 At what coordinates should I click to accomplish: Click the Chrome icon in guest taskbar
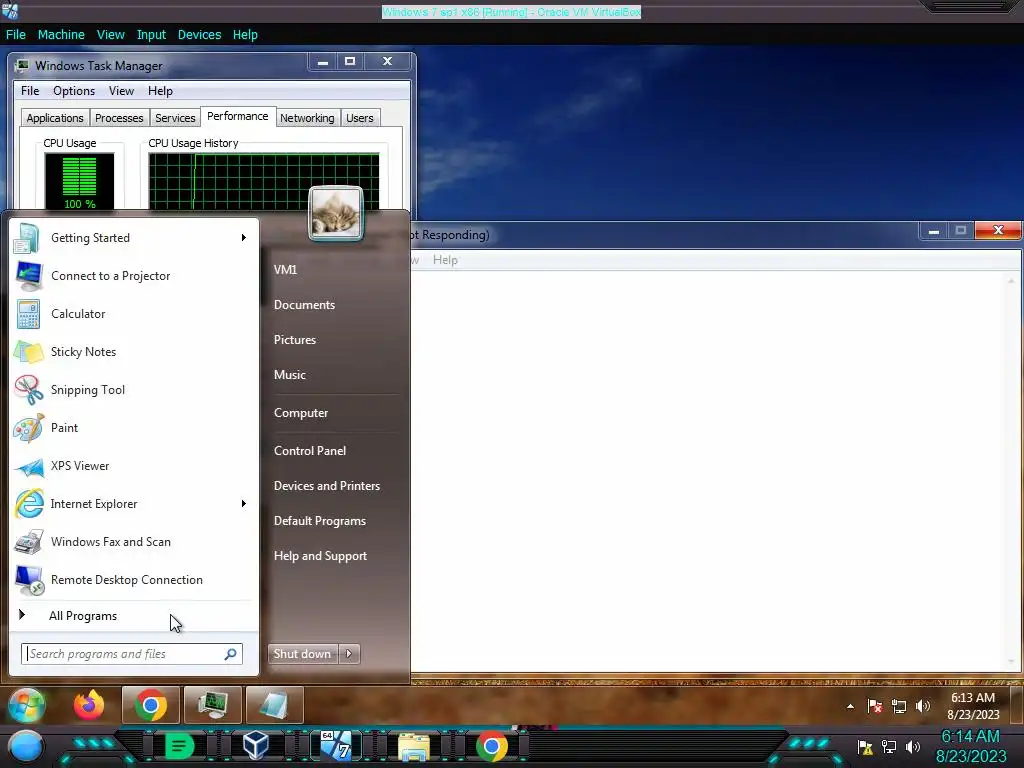[151, 705]
